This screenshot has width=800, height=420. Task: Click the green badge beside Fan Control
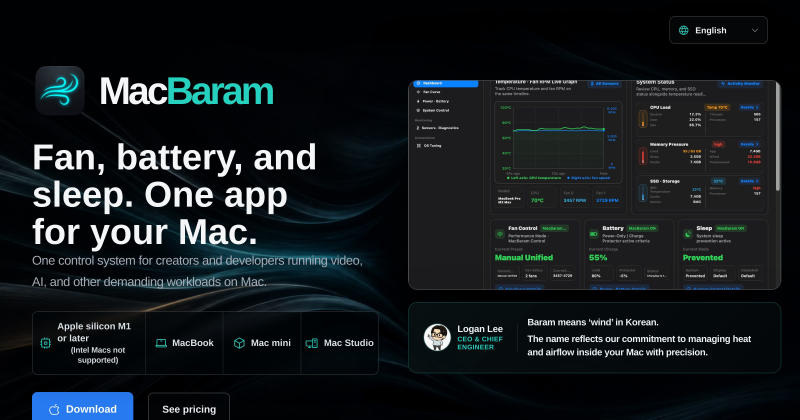coord(554,229)
